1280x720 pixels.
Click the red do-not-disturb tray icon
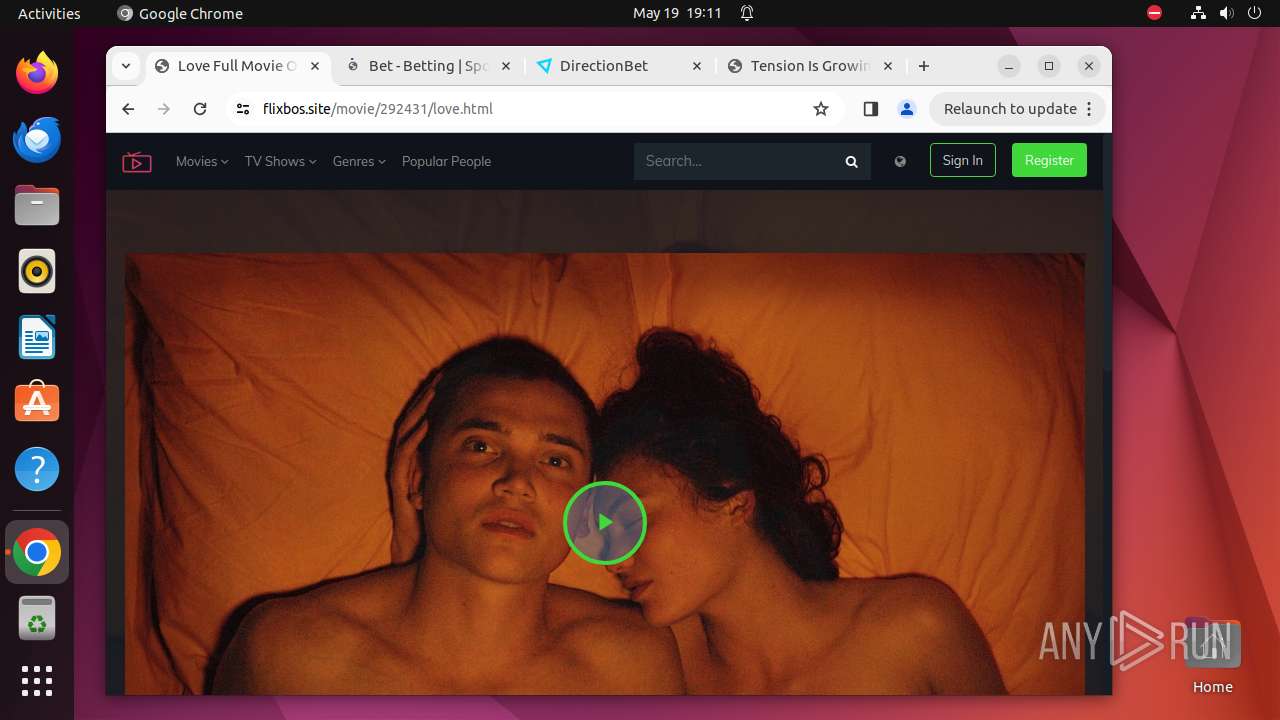(x=1154, y=13)
